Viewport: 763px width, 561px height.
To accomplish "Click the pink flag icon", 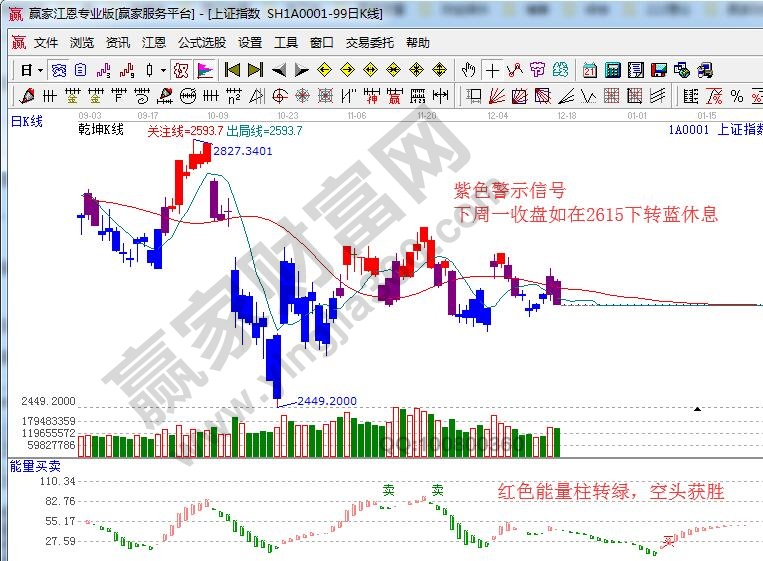I will 204,70.
